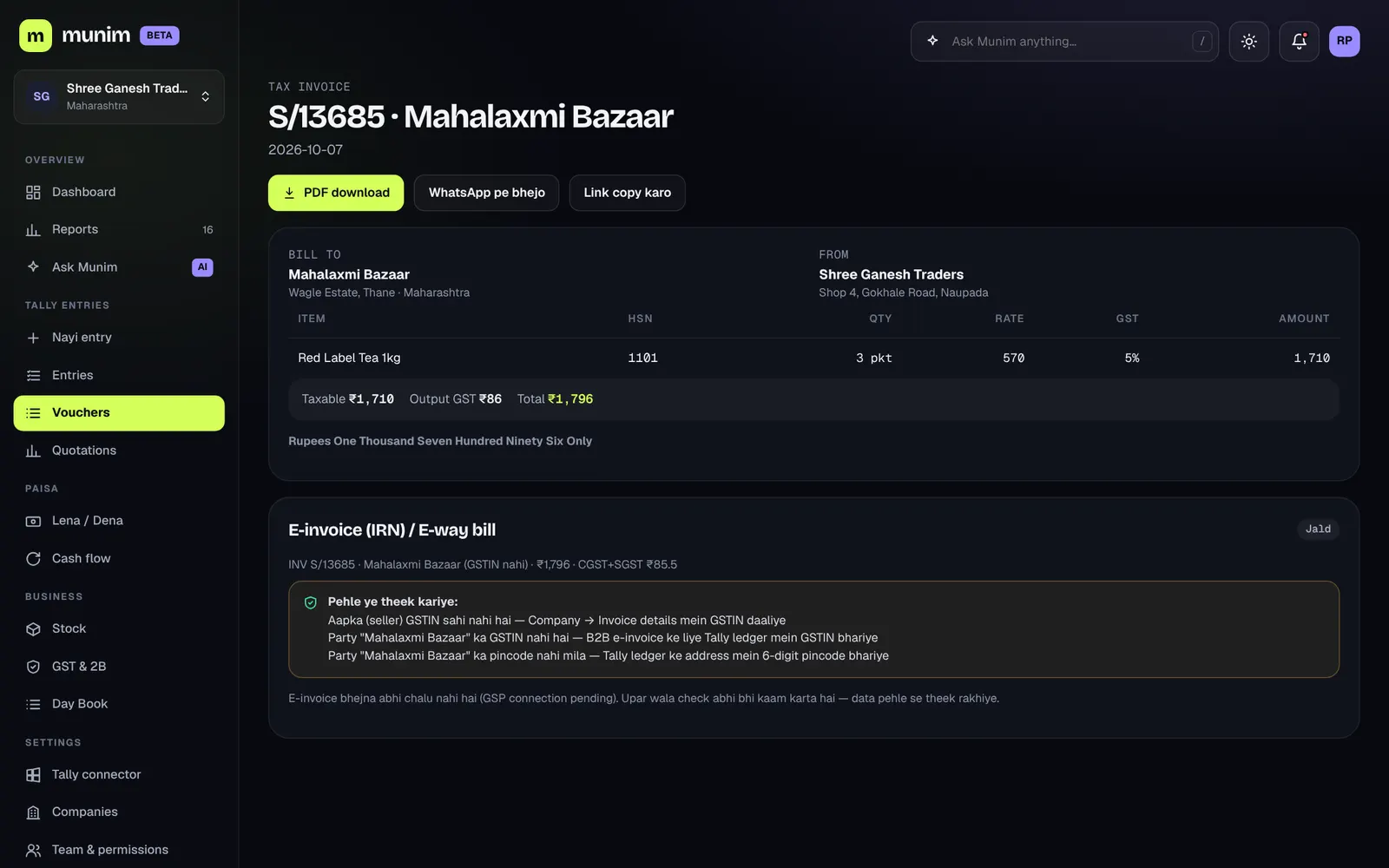Click the HSN value 1101
1389x868 pixels.
click(643, 358)
